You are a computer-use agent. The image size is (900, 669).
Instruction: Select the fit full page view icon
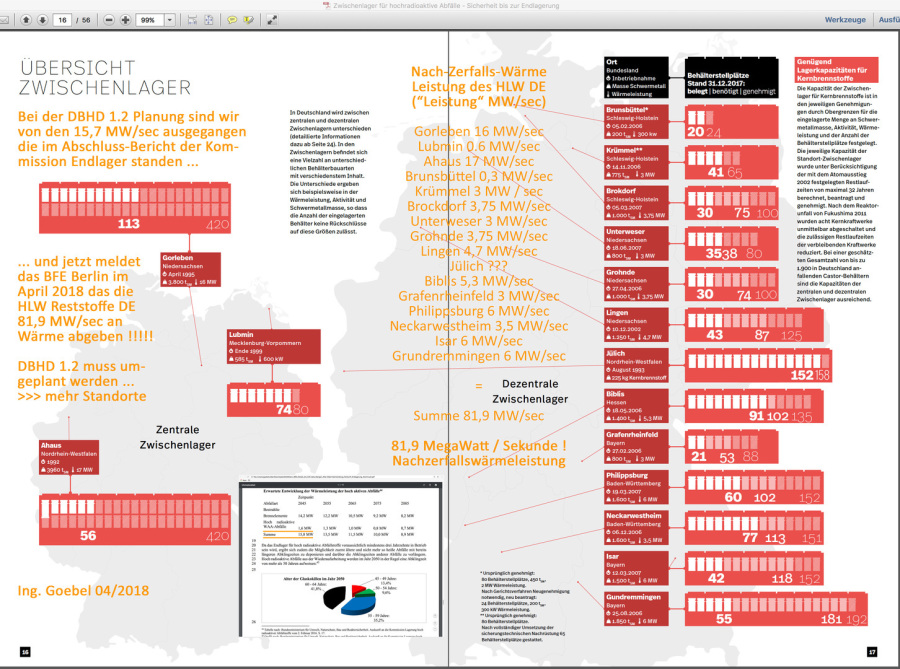208,20
